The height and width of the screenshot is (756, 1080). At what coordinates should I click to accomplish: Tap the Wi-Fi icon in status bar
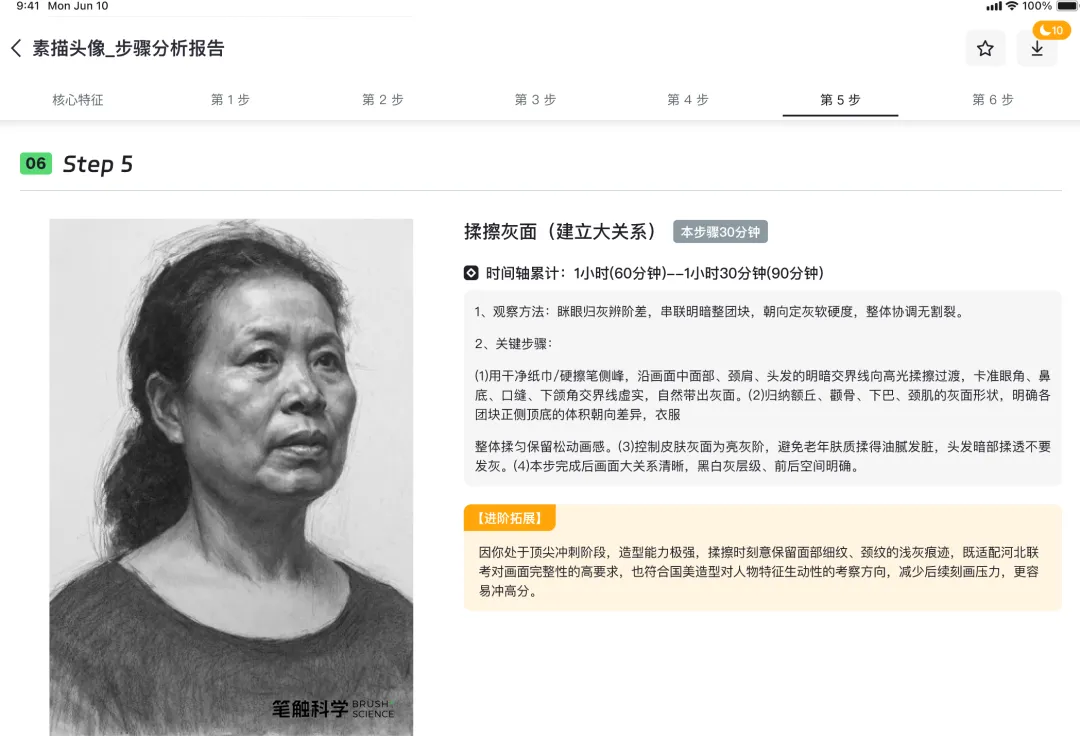point(1011,6)
